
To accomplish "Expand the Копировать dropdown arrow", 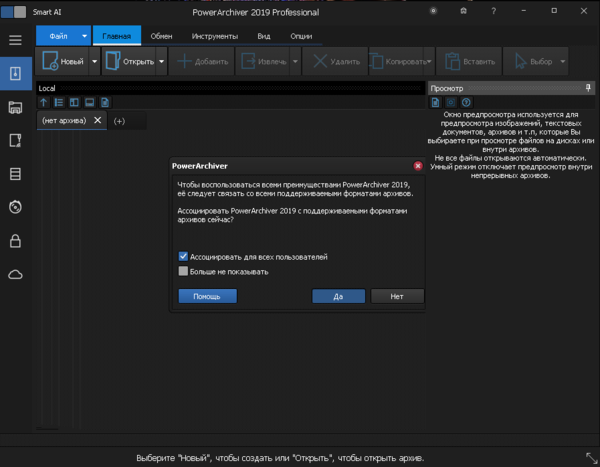I will 429,61.
